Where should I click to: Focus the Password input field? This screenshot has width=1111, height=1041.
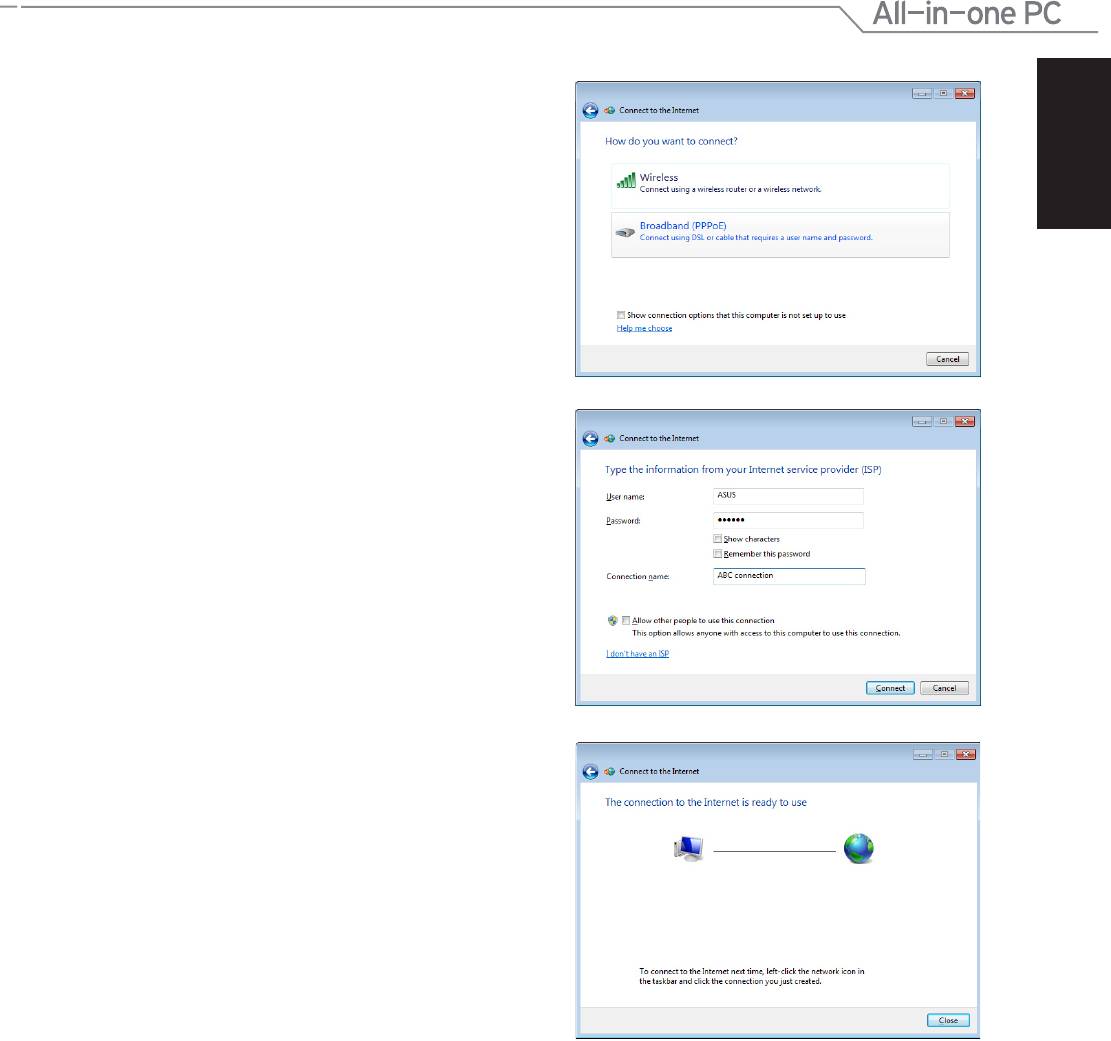point(787,520)
